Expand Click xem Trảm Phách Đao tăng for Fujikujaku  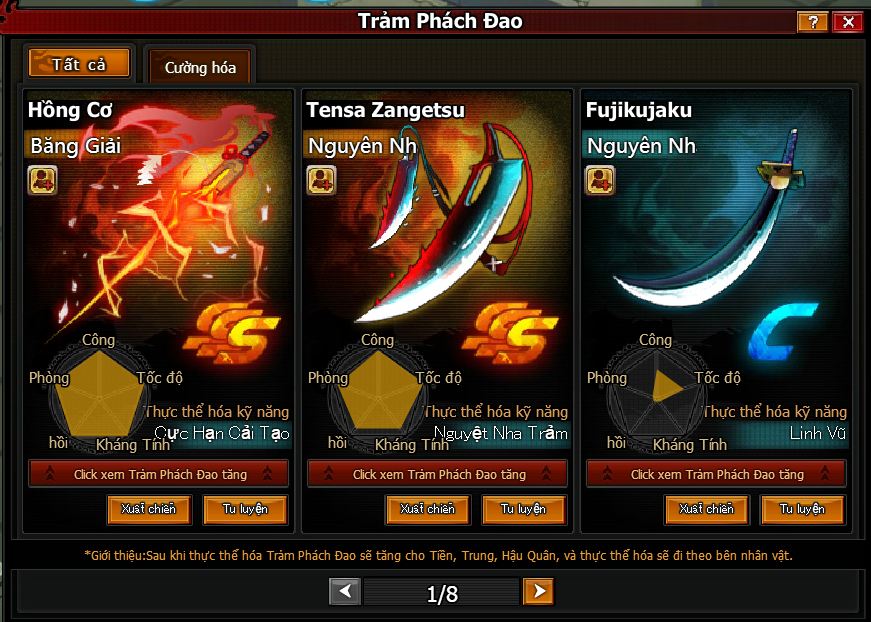(x=717, y=474)
